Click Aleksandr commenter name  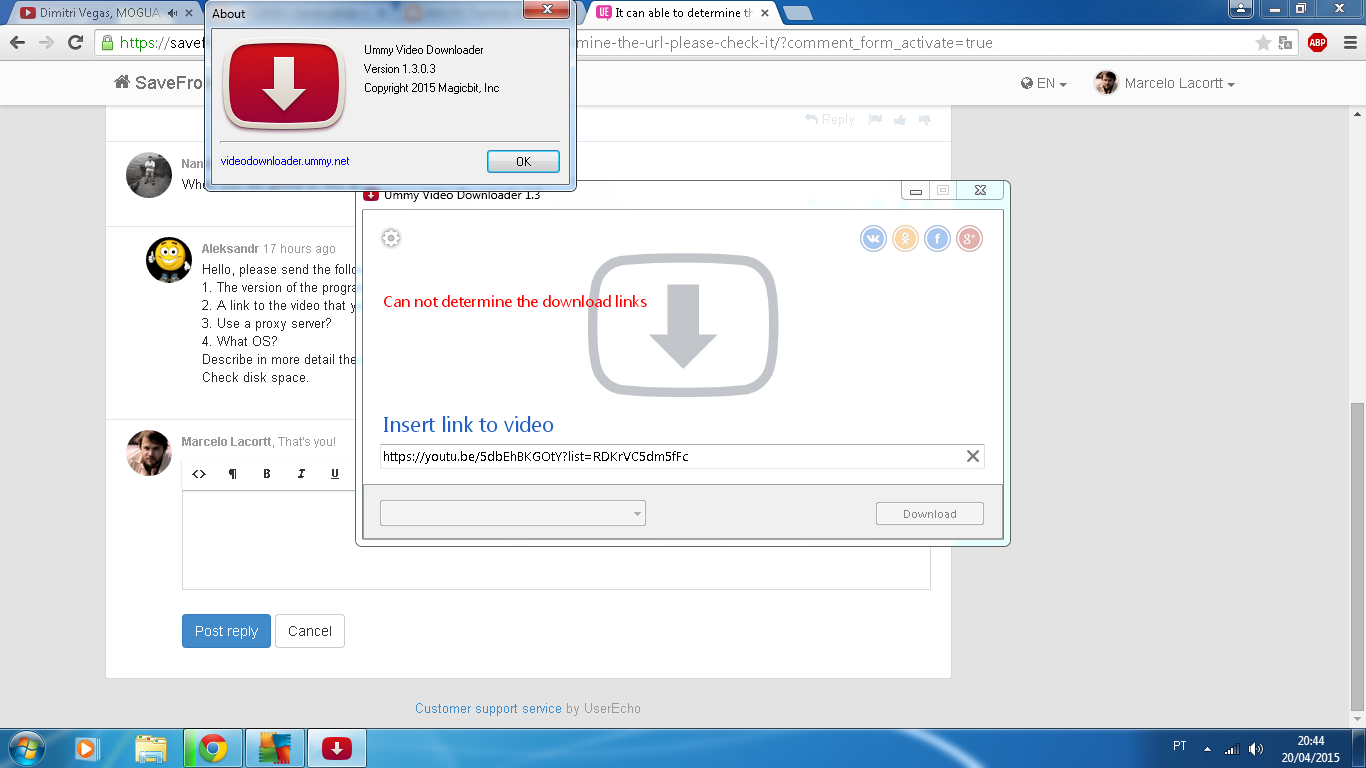point(230,249)
